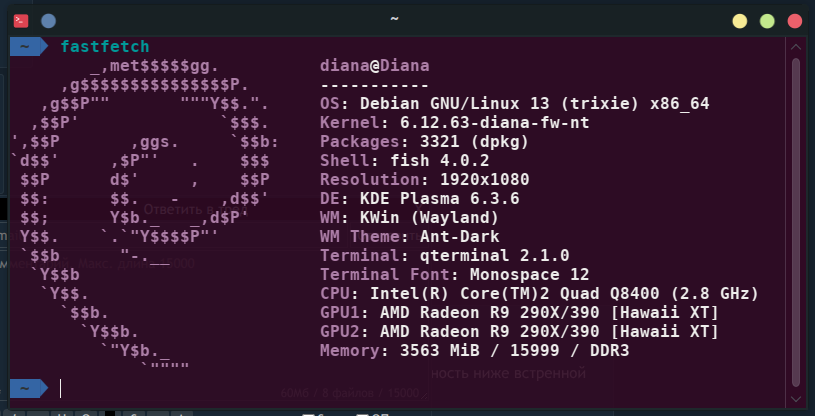Close the terminal with the red button
This screenshot has height=416, width=815.
[795, 21]
